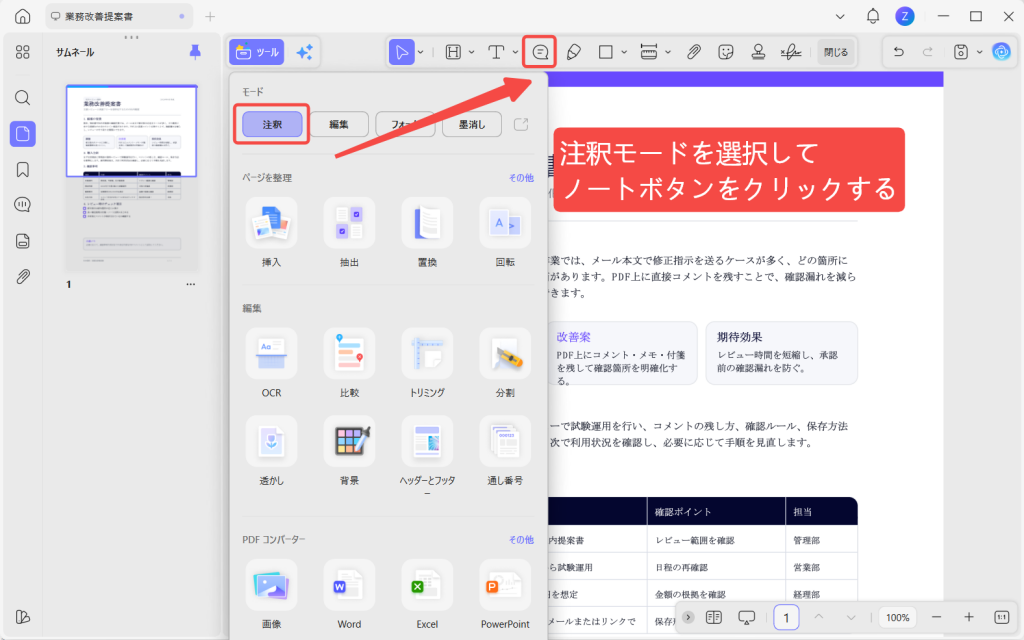Open the bookmarks panel icon
This screenshot has width=1024, height=640.
point(22,170)
